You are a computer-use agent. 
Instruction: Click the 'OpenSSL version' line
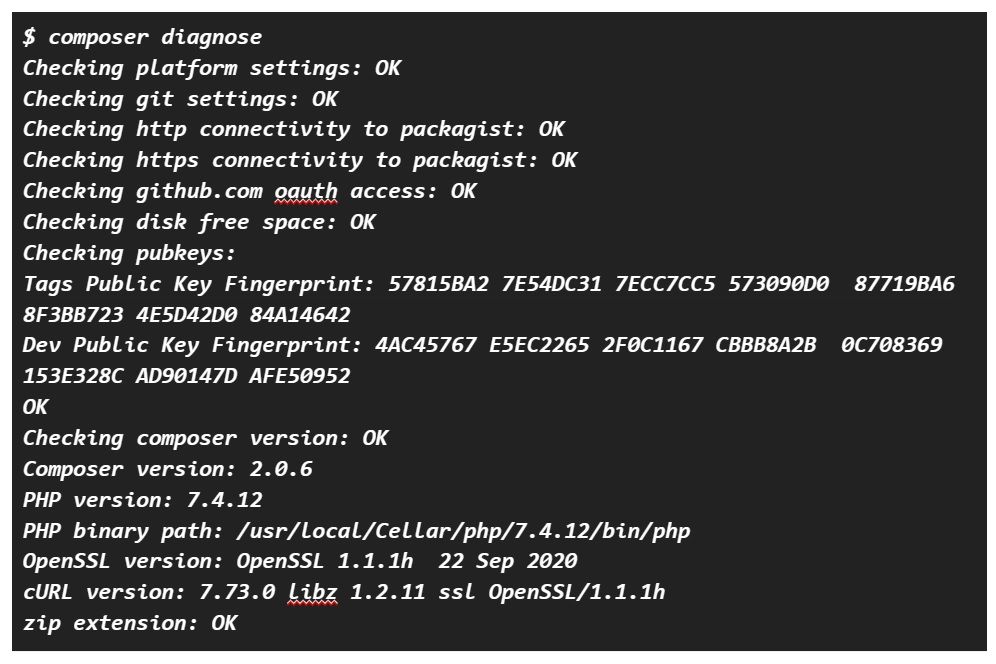(x=299, y=561)
